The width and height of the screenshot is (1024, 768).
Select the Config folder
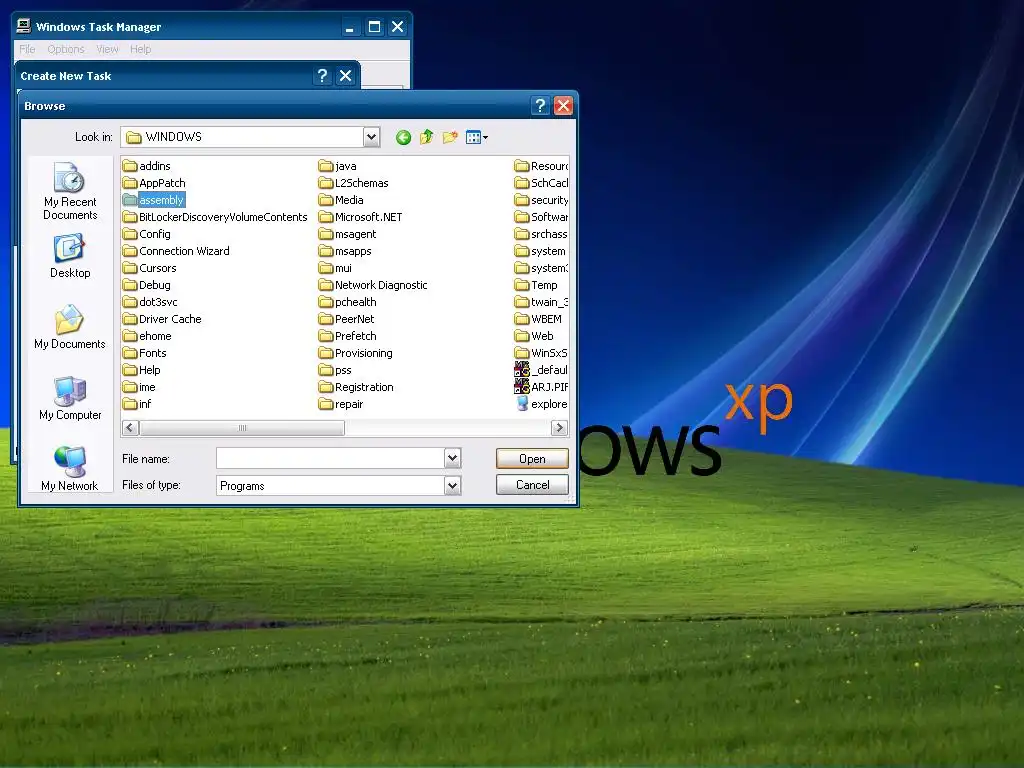point(147,234)
